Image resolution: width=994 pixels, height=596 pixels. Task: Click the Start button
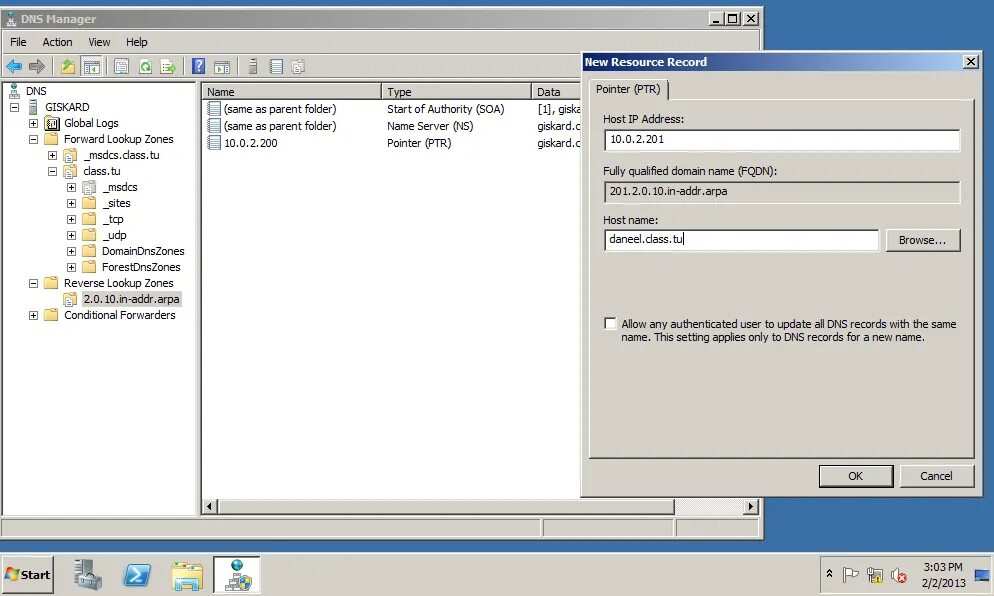(x=28, y=574)
